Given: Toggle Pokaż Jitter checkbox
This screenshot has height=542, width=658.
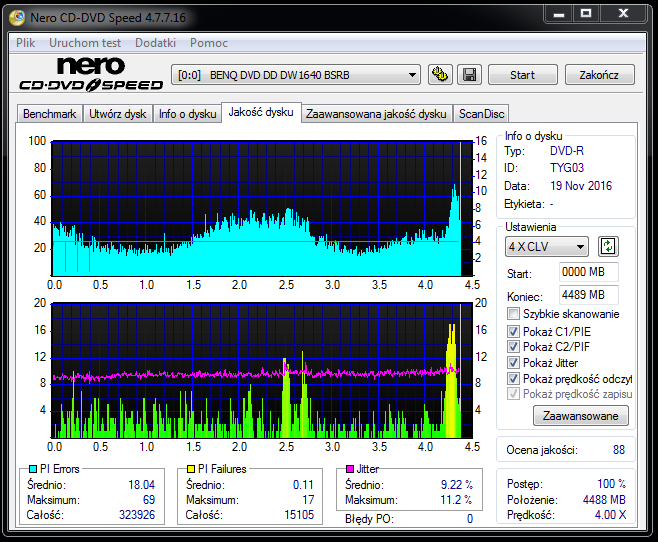Looking at the screenshot, I should [513, 362].
